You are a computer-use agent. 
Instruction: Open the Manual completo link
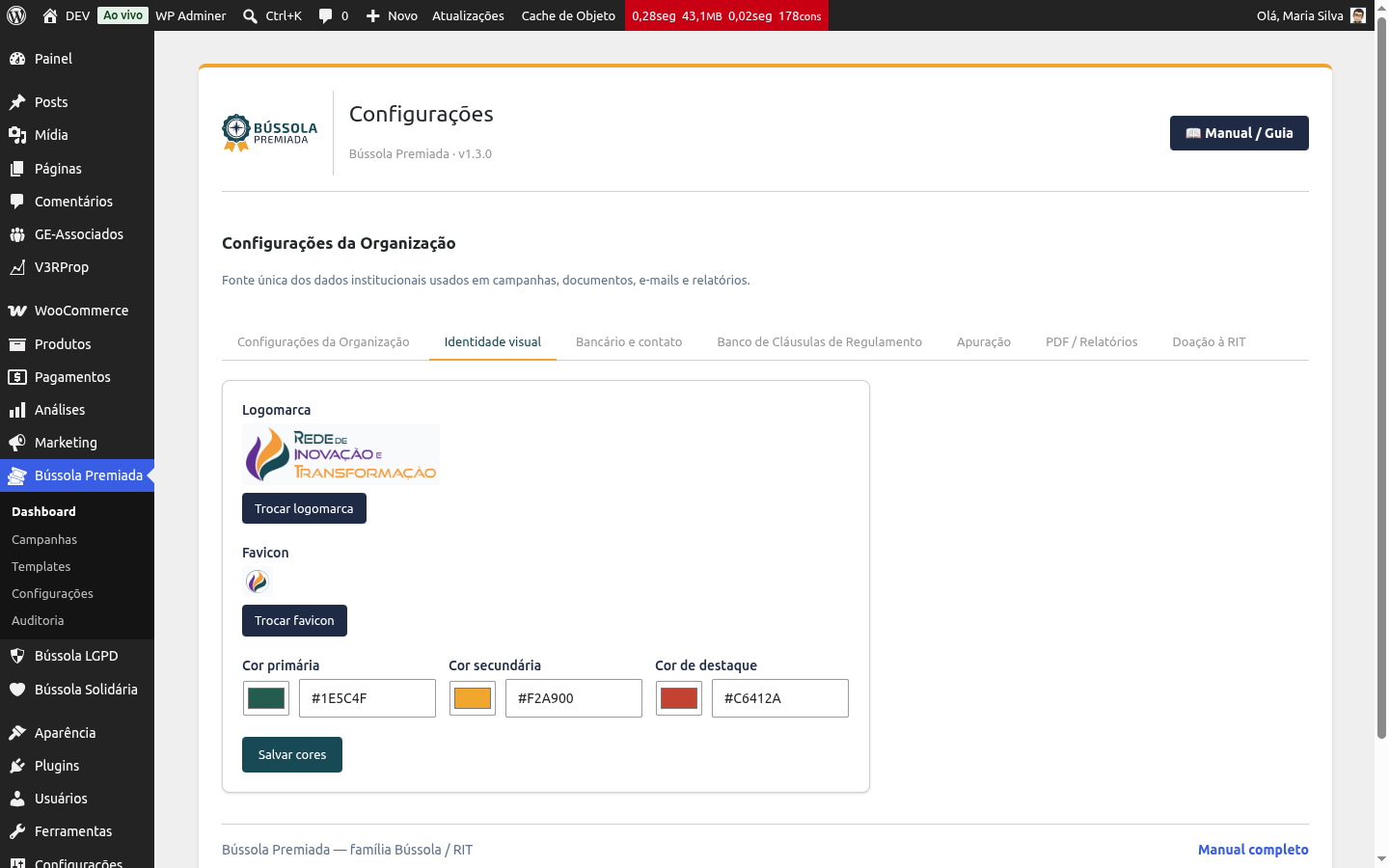click(x=1253, y=850)
